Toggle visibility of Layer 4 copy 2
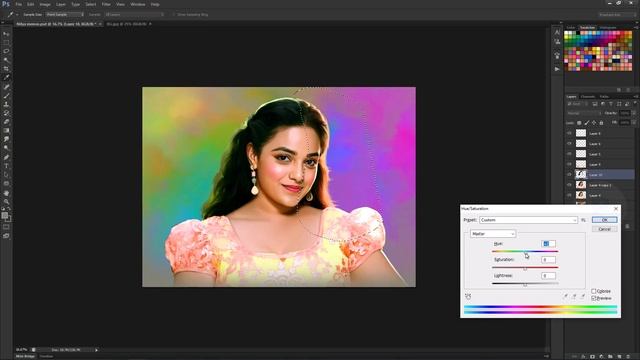 [x=569, y=185]
